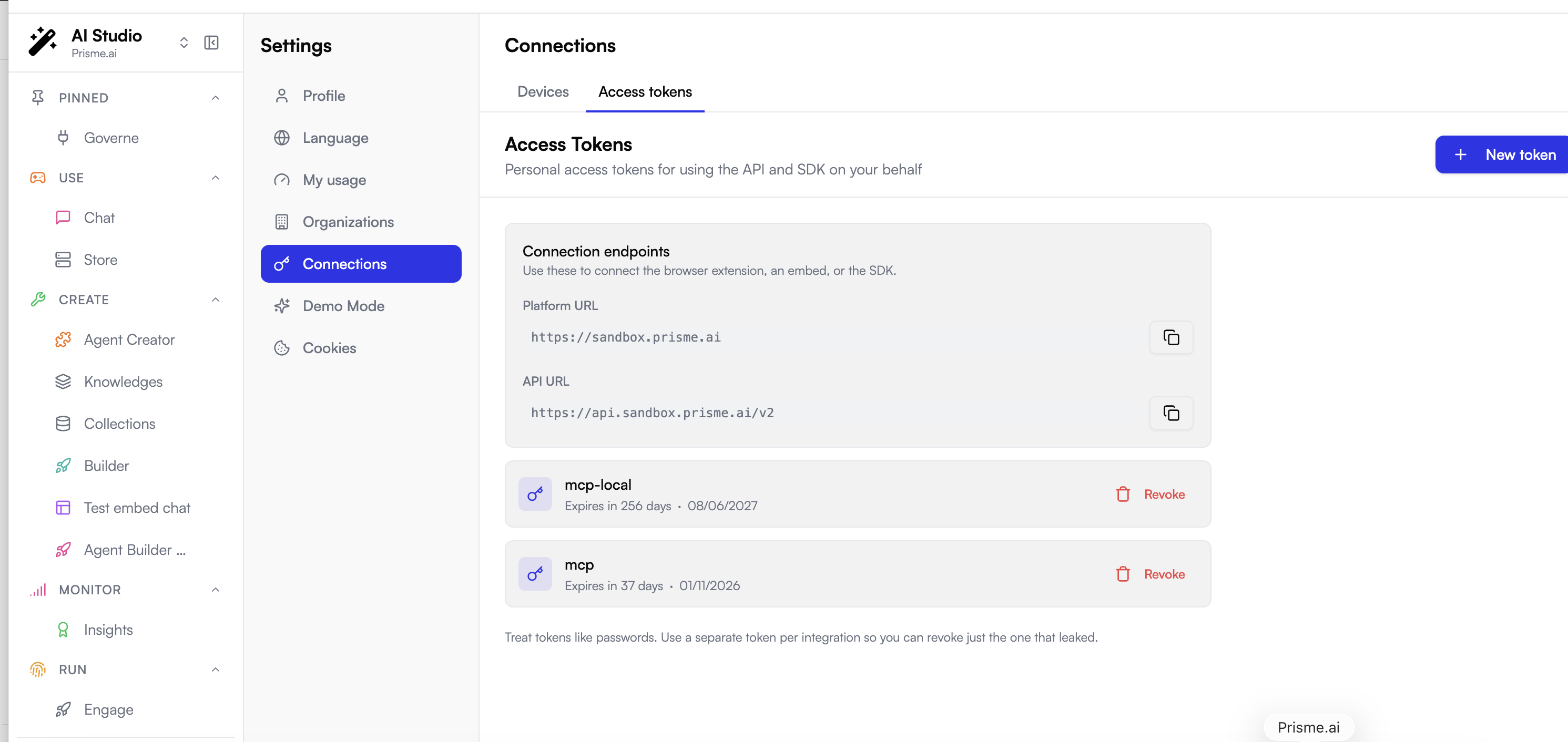The height and width of the screenshot is (742, 1568).
Task: Copy the Platform URL
Action: pyautogui.click(x=1171, y=337)
